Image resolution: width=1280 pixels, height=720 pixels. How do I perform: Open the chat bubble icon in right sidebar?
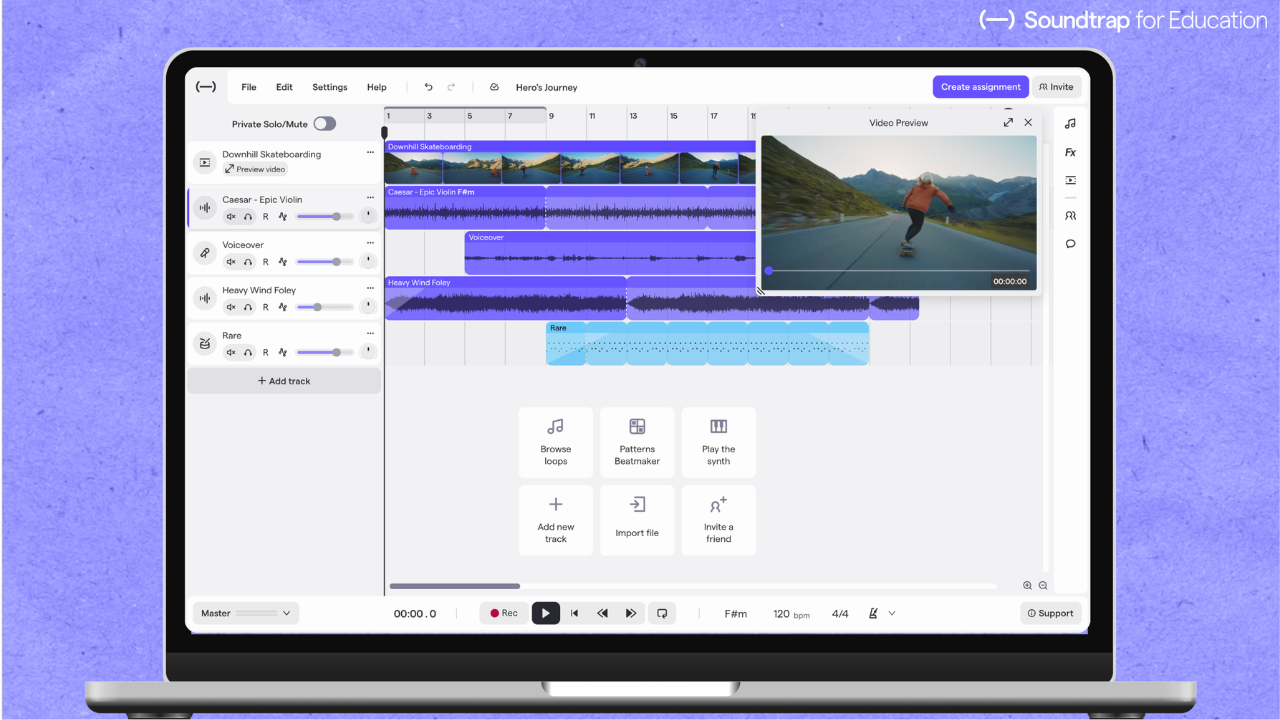[1070, 244]
